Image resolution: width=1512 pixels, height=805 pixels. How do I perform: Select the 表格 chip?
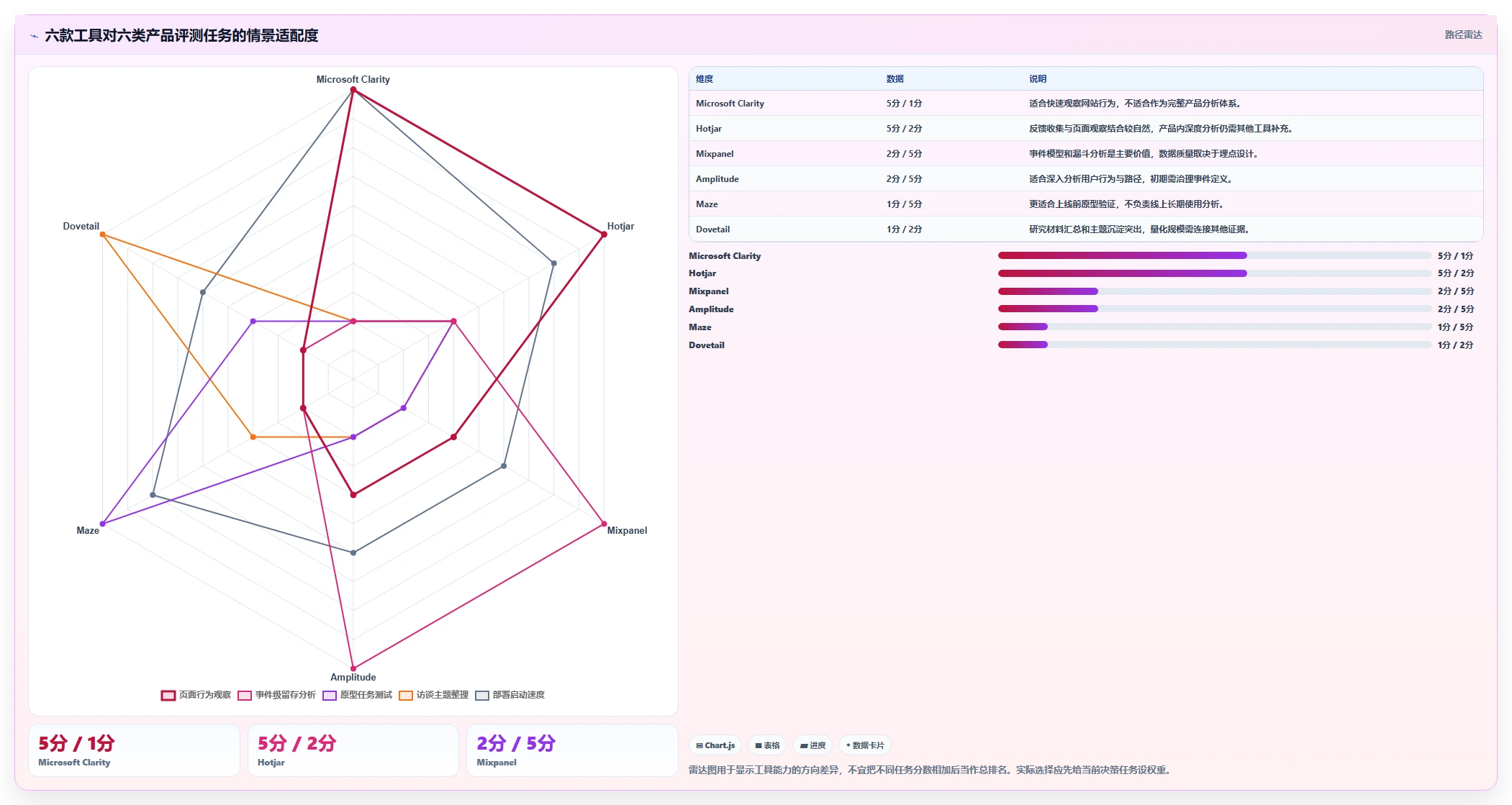pos(767,745)
